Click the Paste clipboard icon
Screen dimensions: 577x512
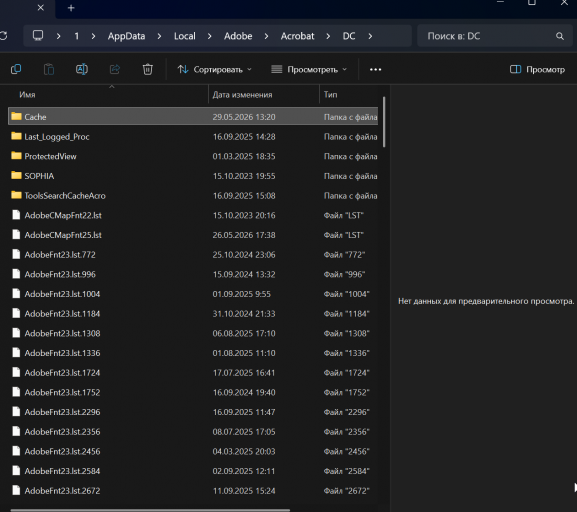(49, 69)
